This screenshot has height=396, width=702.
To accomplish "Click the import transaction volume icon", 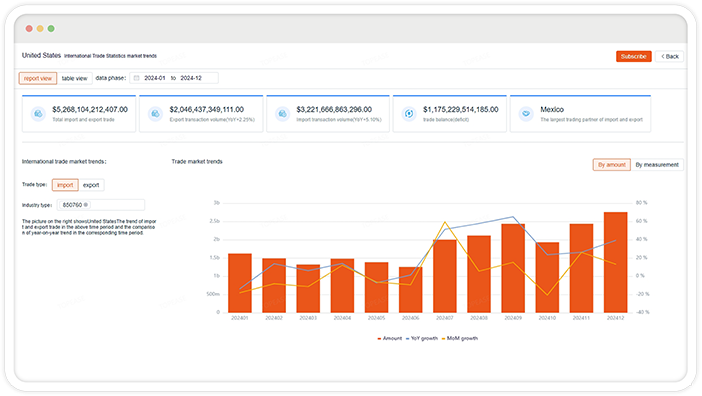I will pyautogui.click(x=283, y=114).
